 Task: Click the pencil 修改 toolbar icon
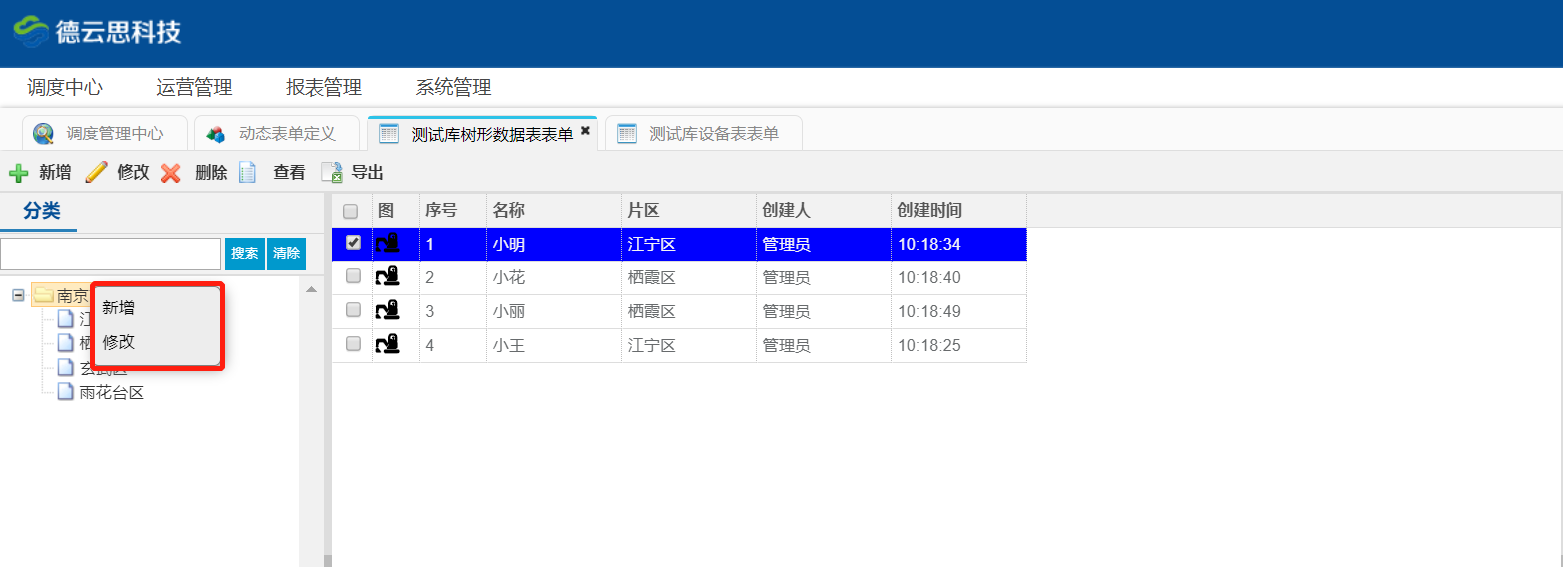click(96, 173)
